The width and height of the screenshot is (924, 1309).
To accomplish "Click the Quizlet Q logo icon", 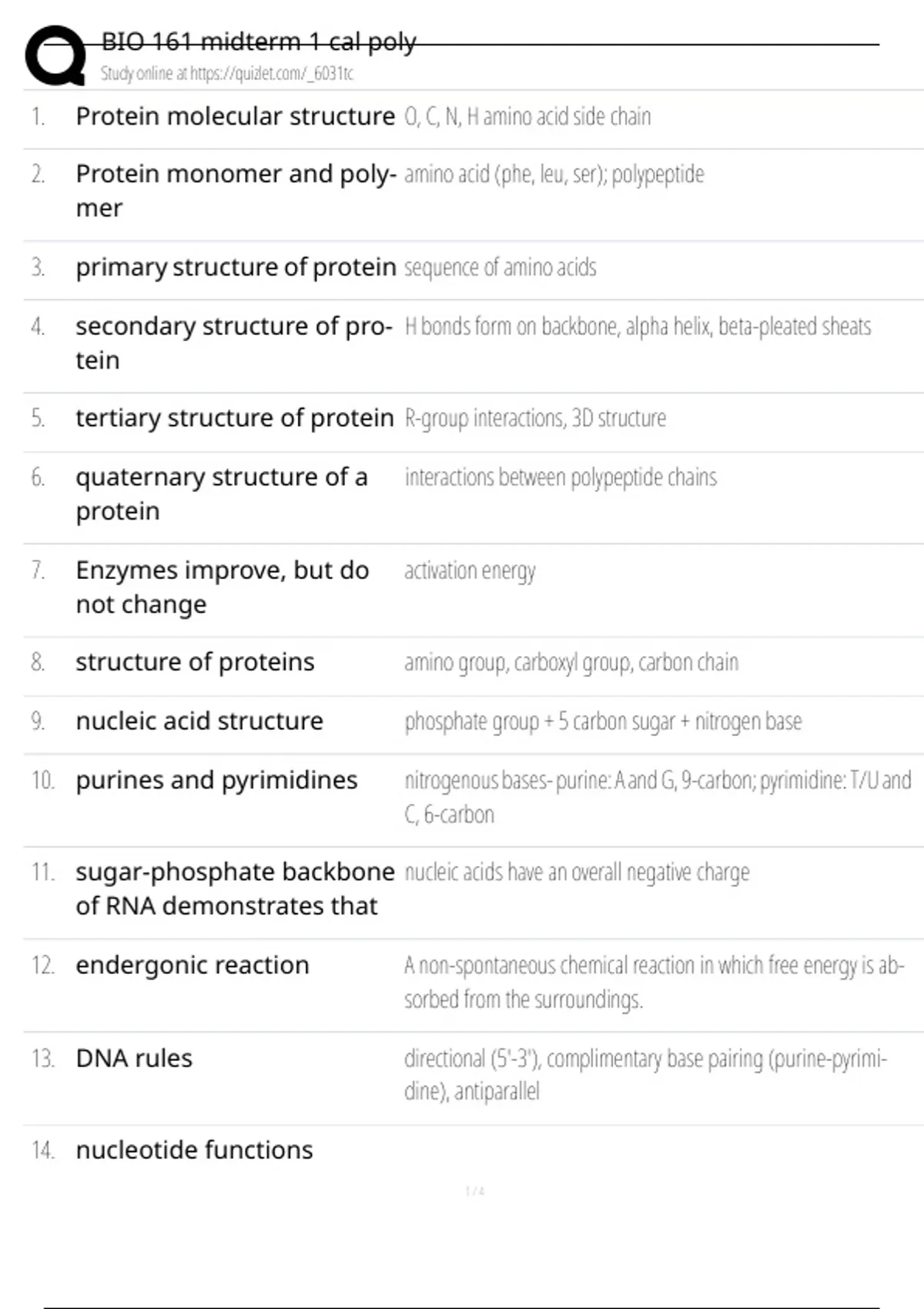I will pyautogui.click(x=55, y=55).
